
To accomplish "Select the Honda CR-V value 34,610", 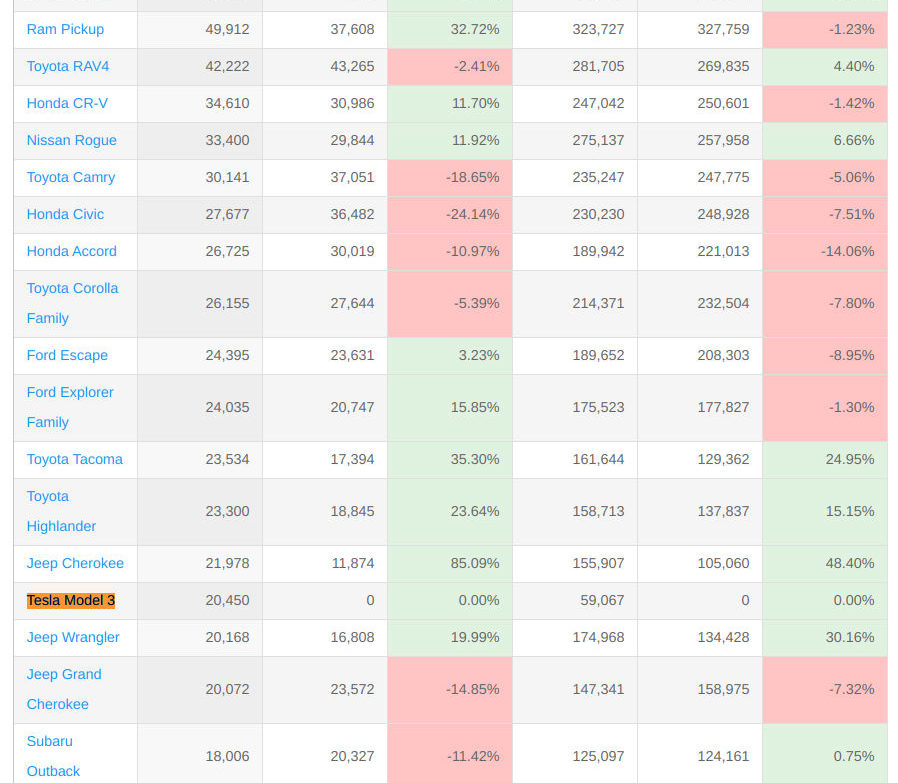I will point(200,104).
